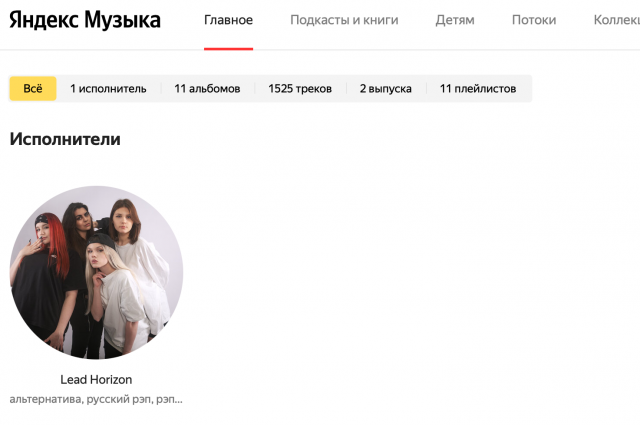Open the альтернатива genre link
This screenshot has height=425, width=640.
(x=47, y=399)
